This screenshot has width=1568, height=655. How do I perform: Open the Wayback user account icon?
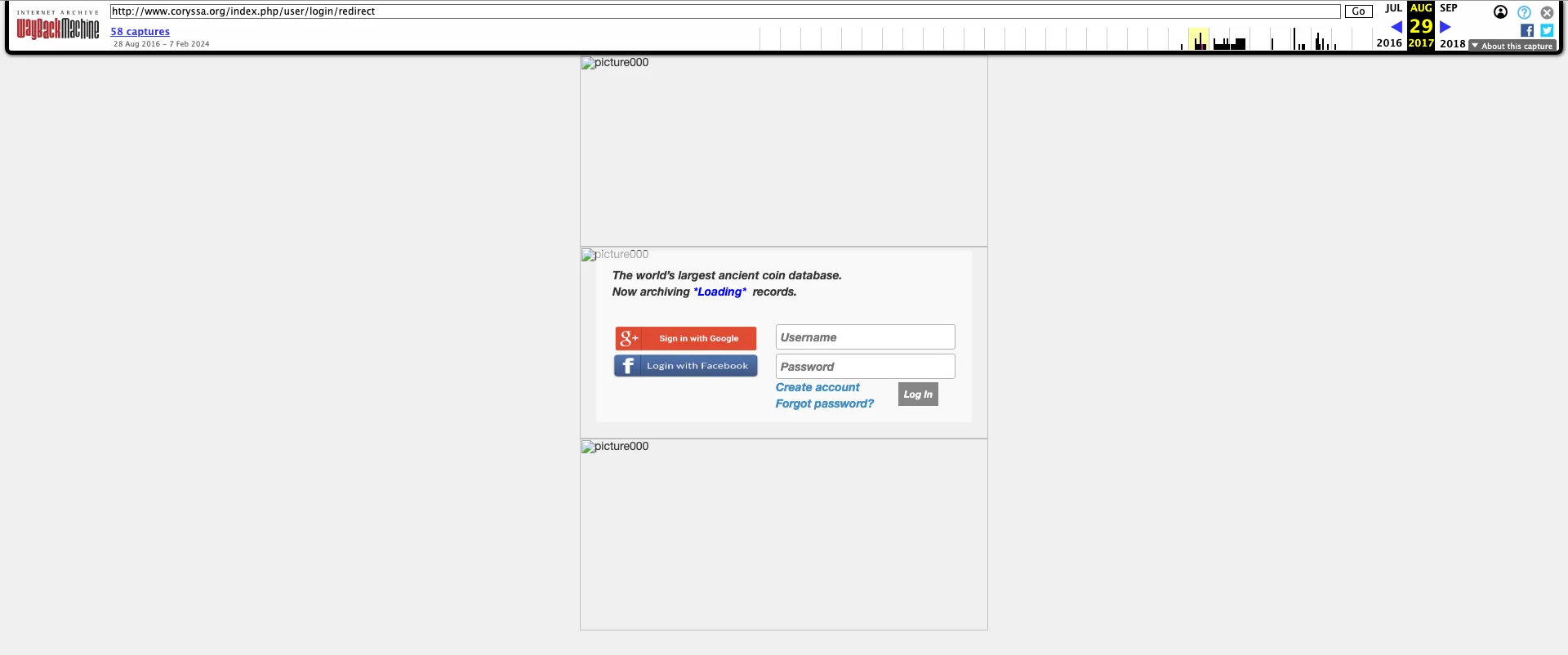1500,12
